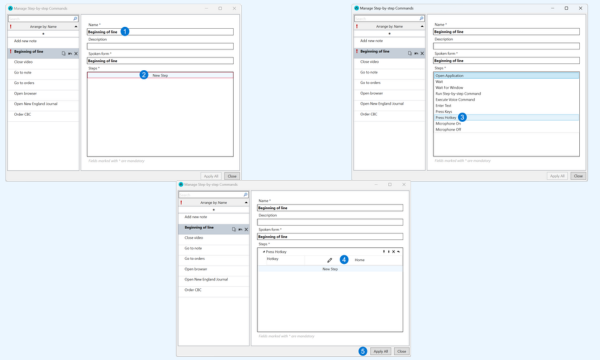600x360 pixels.
Task: Choose Microphone On step type
Action: point(506,124)
